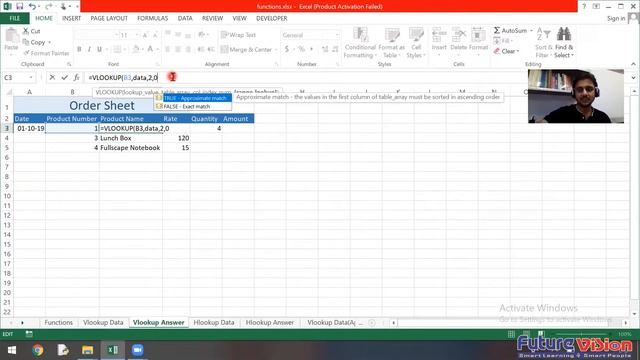Viewport: 640px width, 360px height.
Task: Open the Functions sheet tab
Action: (x=58, y=322)
